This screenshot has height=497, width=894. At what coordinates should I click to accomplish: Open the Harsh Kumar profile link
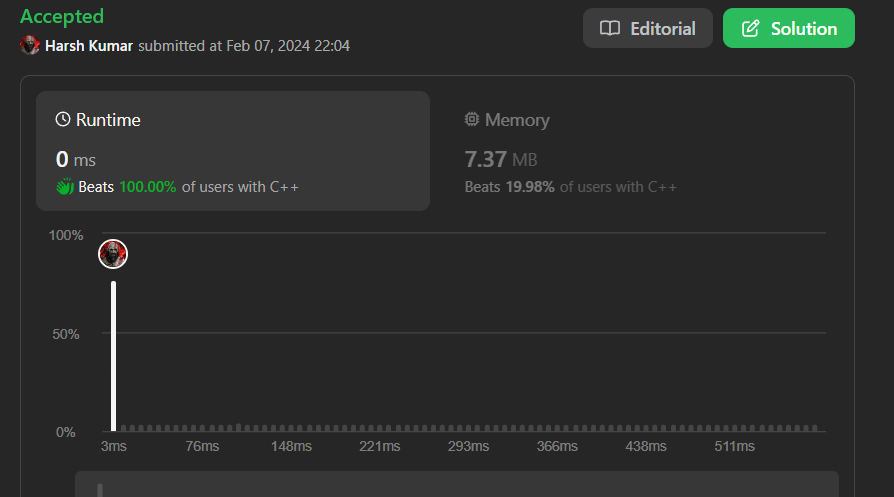89,46
